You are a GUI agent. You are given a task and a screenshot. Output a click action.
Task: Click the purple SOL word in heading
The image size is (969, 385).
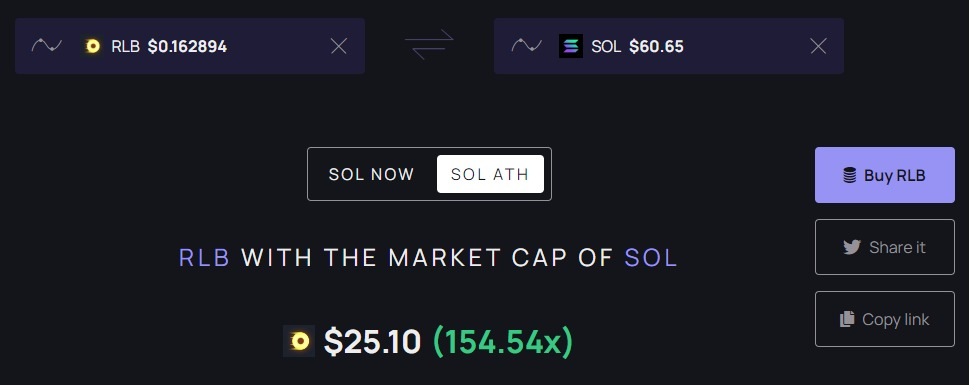pyautogui.click(x=651, y=258)
